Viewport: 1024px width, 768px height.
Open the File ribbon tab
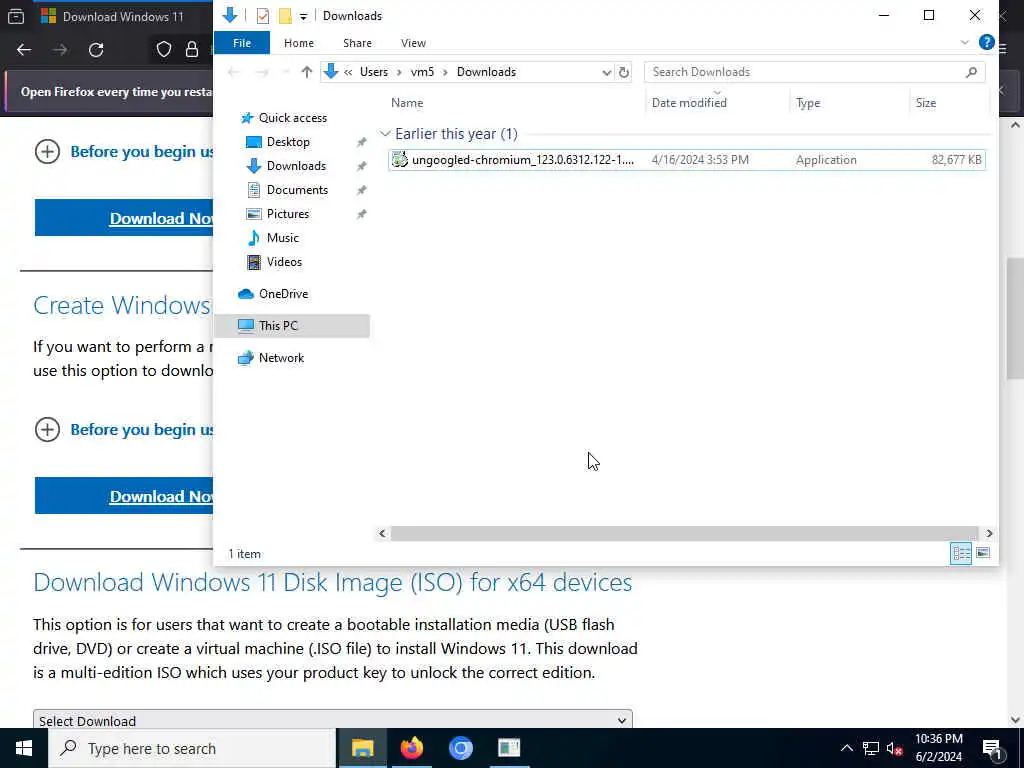(242, 43)
